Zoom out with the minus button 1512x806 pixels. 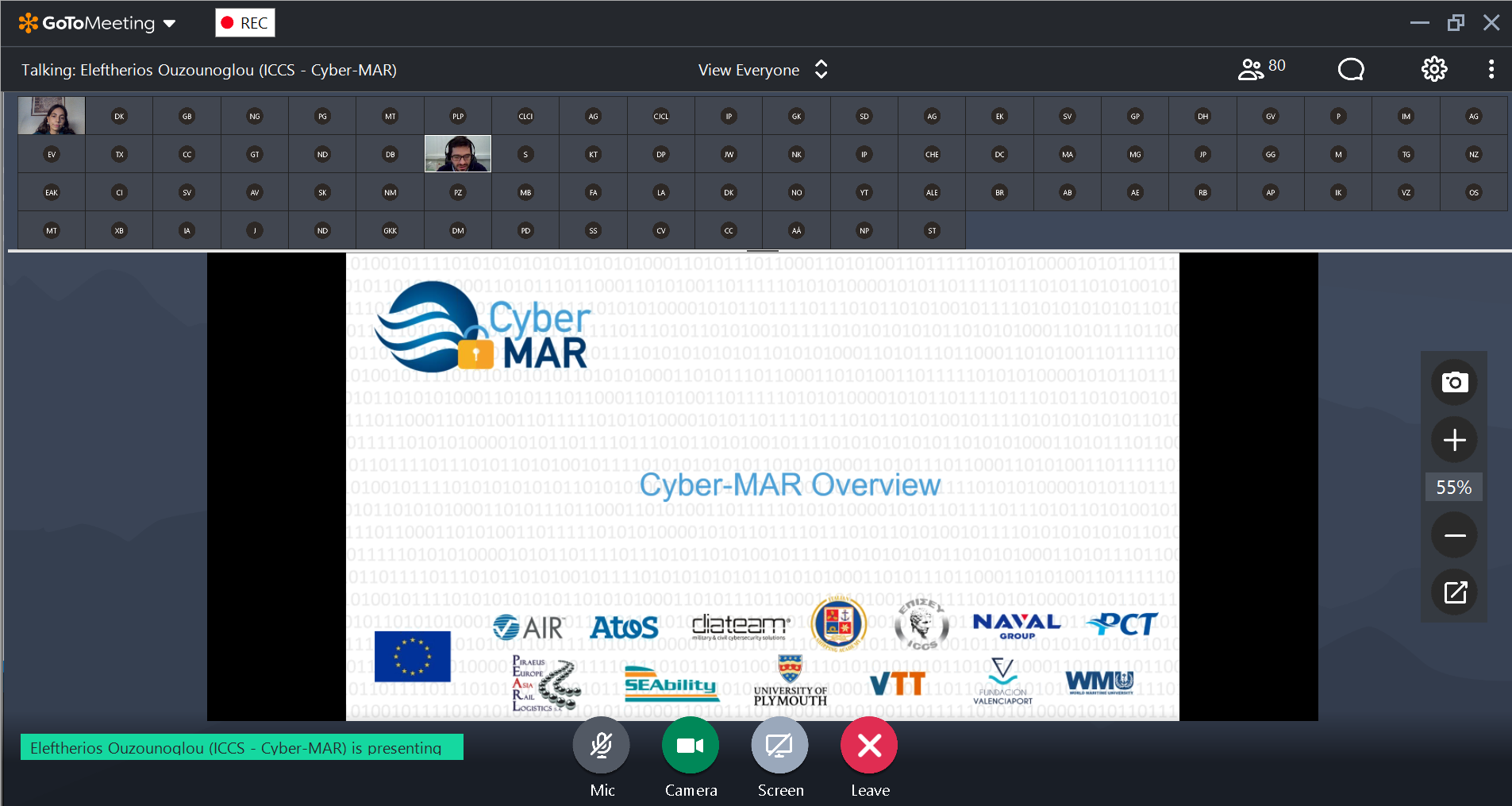coord(1454,535)
